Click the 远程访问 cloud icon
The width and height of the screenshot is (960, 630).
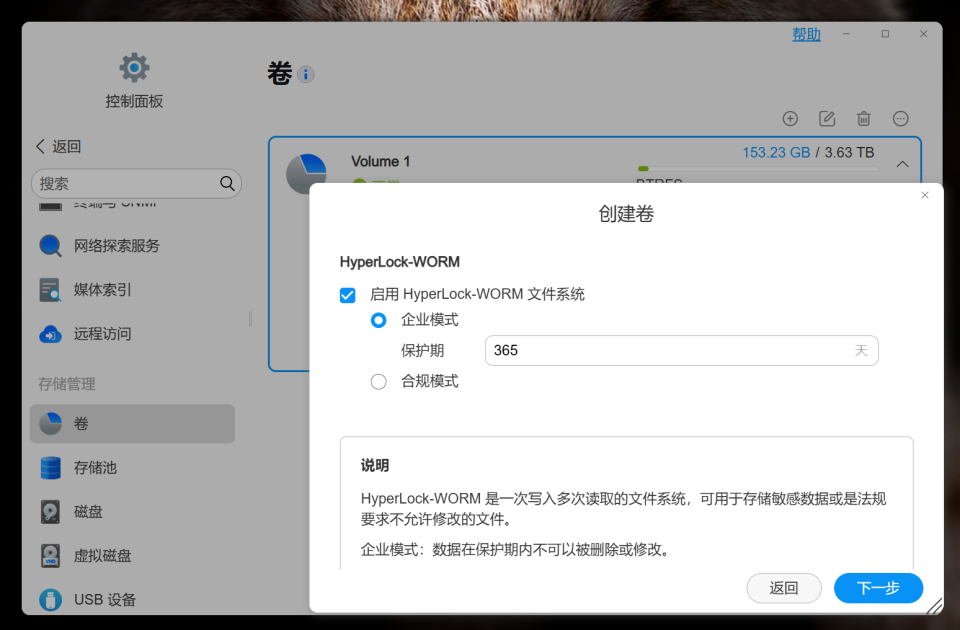(50, 334)
